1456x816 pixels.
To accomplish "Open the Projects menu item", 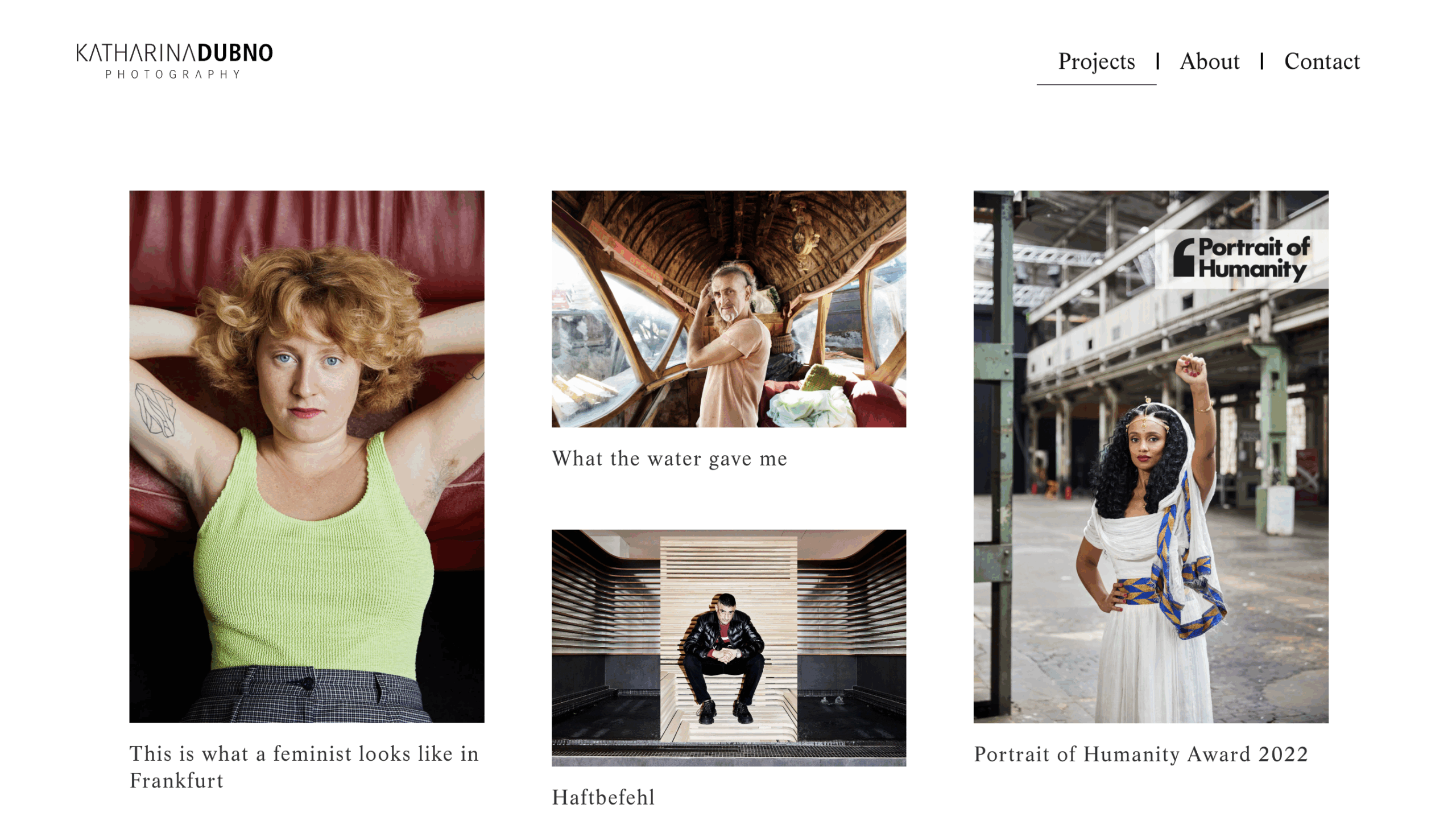I will (x=1096, y=61).
